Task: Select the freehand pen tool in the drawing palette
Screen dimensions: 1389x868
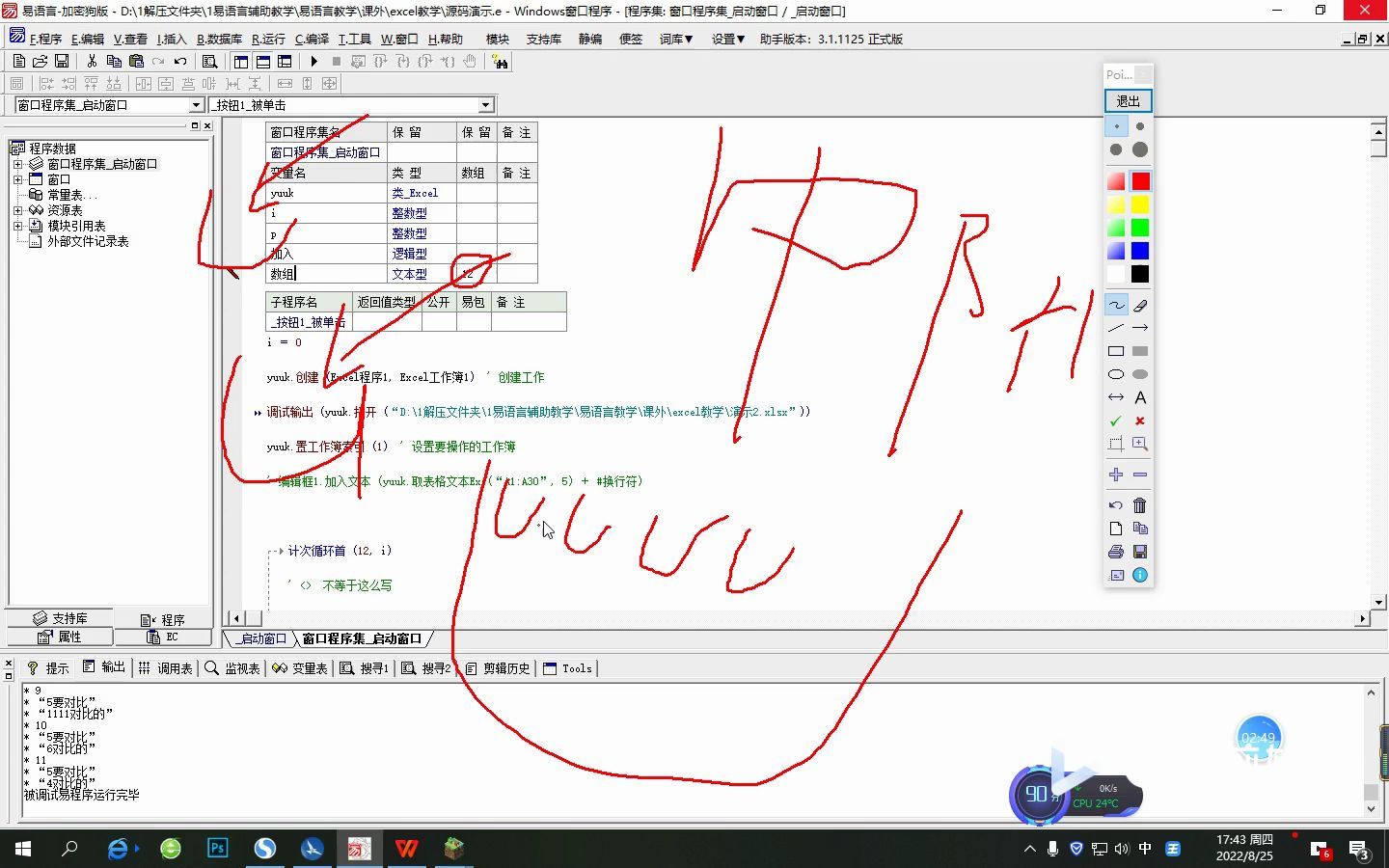Action: click(1116, 305)
